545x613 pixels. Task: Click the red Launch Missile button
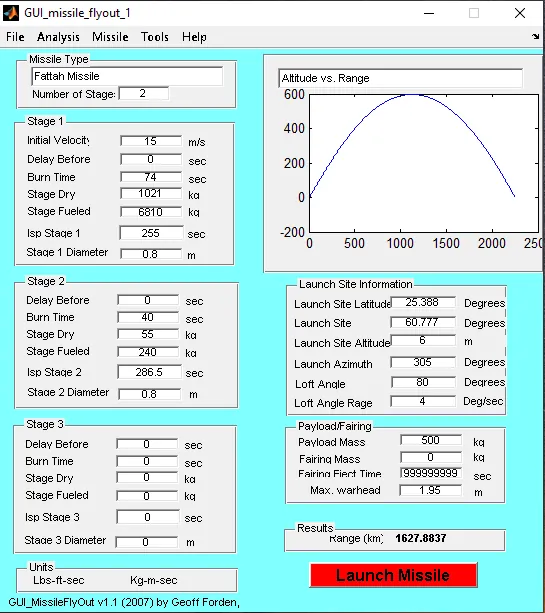[x=393, y=575]
